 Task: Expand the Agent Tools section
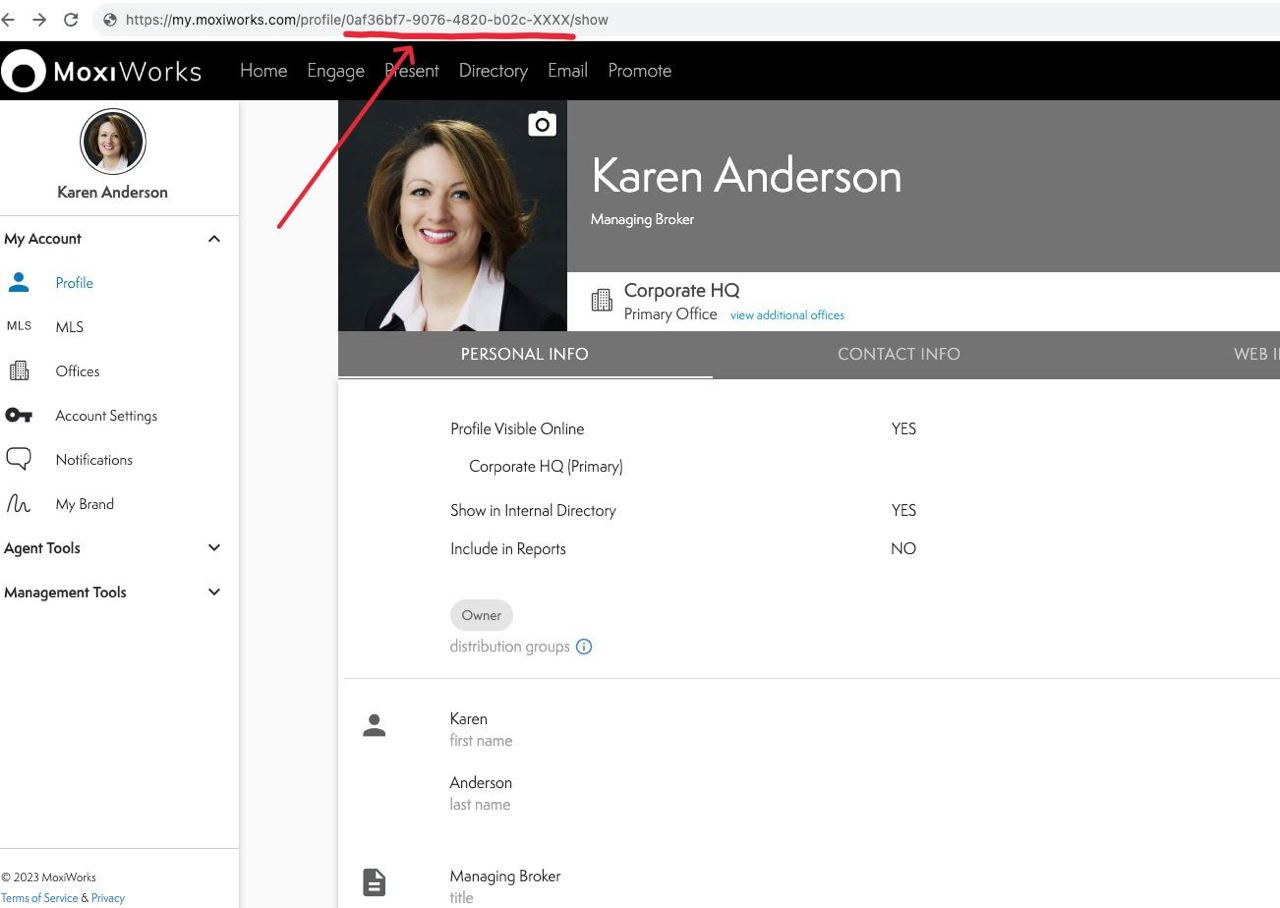pyautogui.click(x=214, y=548)
